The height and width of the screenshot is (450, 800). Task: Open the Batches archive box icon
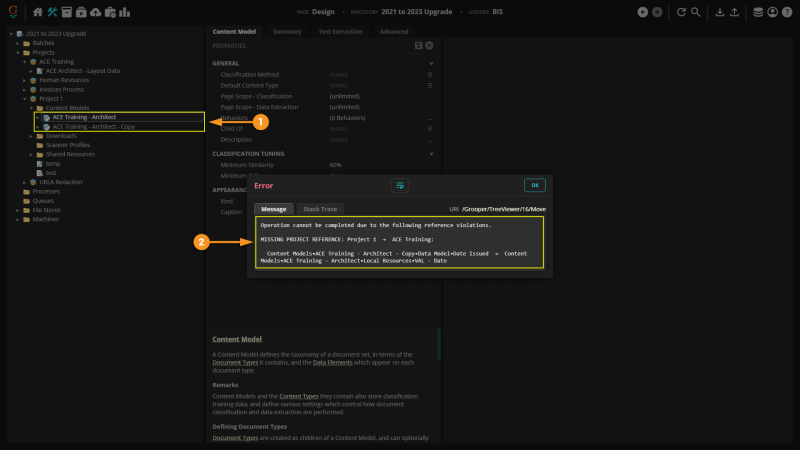66,12
